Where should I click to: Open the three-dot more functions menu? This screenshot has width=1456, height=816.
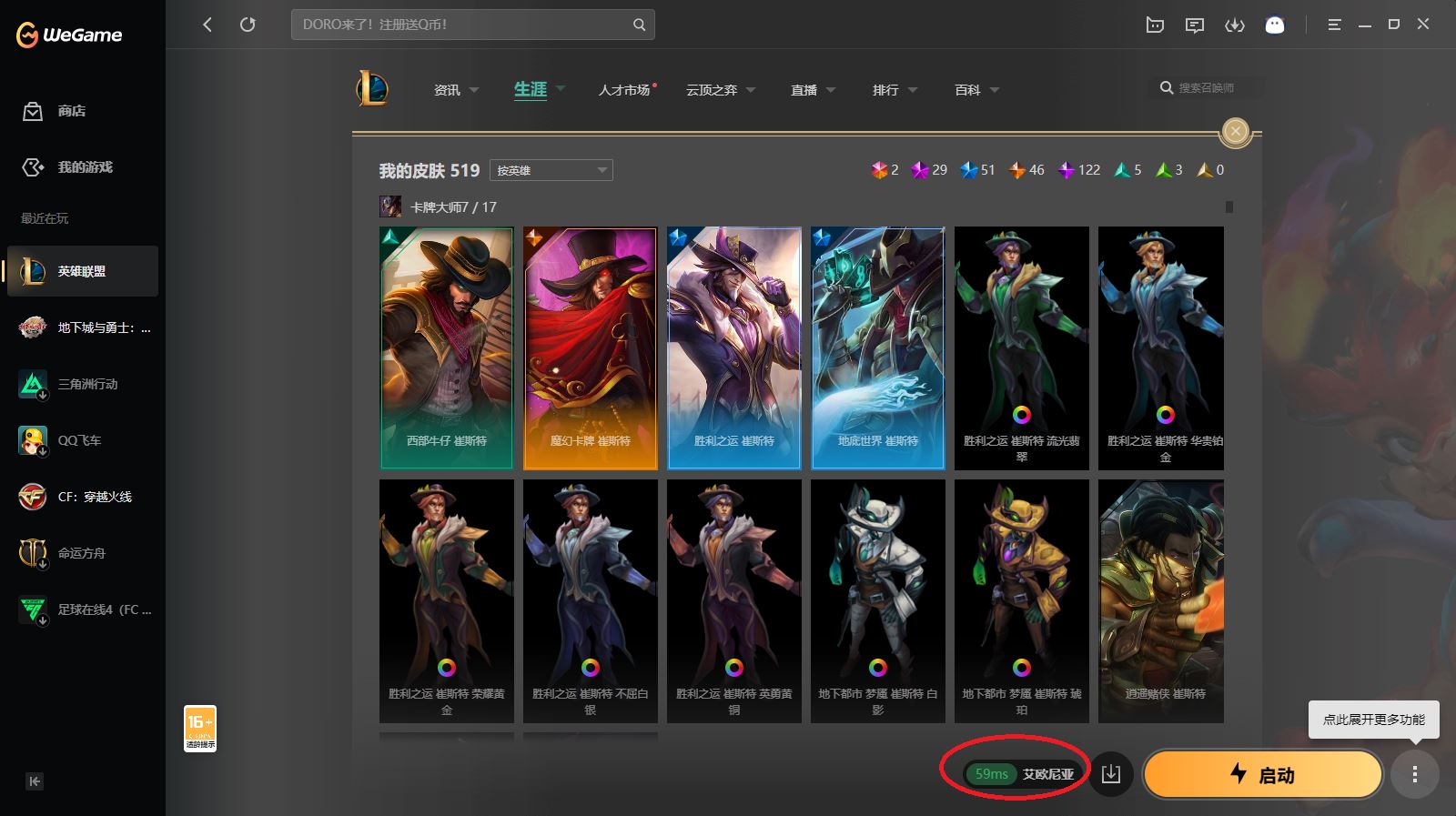1414,774
